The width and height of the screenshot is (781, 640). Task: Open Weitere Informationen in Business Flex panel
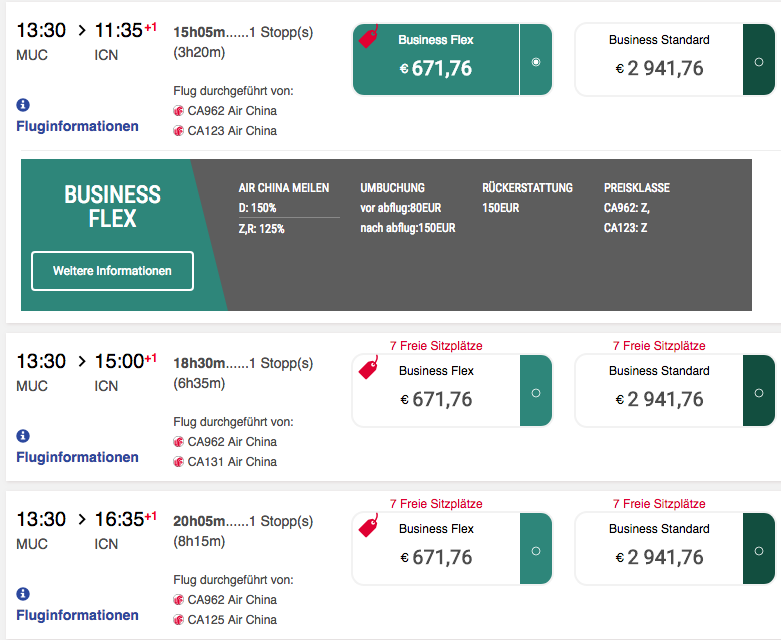pyautogui.click(x=112, y=271)
